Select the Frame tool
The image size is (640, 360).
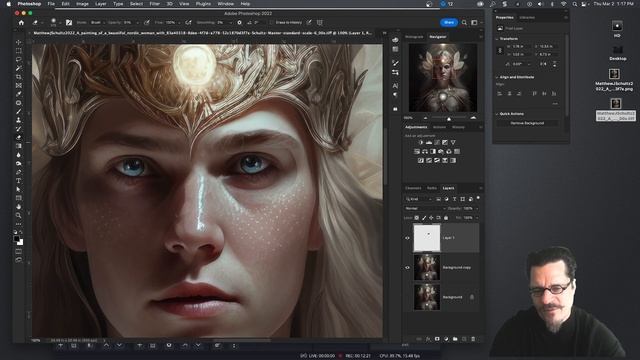[19, 85]
